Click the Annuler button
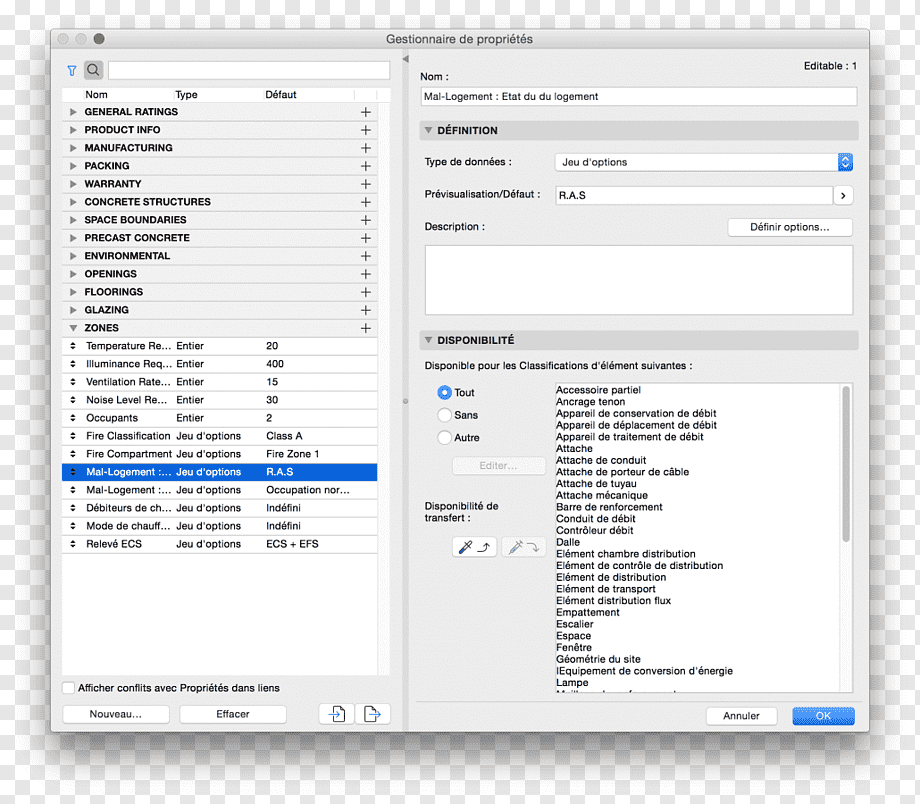Viewport: 920px width, 804px height. (x=741, y=716)
